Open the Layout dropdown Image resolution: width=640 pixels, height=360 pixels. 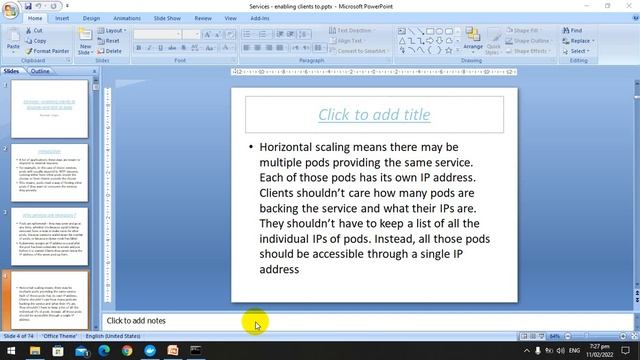[112, 31]
